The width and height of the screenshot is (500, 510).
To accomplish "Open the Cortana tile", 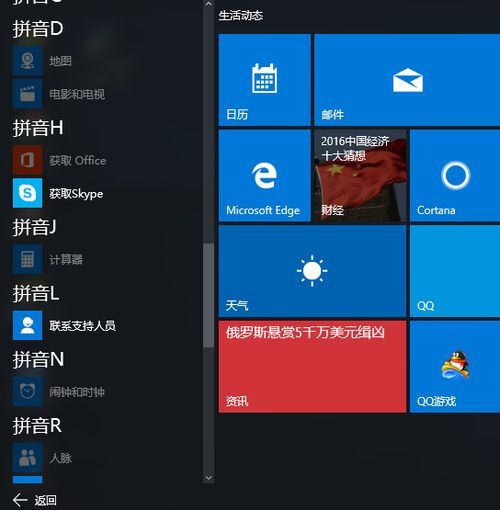I will tap(455, 176).
